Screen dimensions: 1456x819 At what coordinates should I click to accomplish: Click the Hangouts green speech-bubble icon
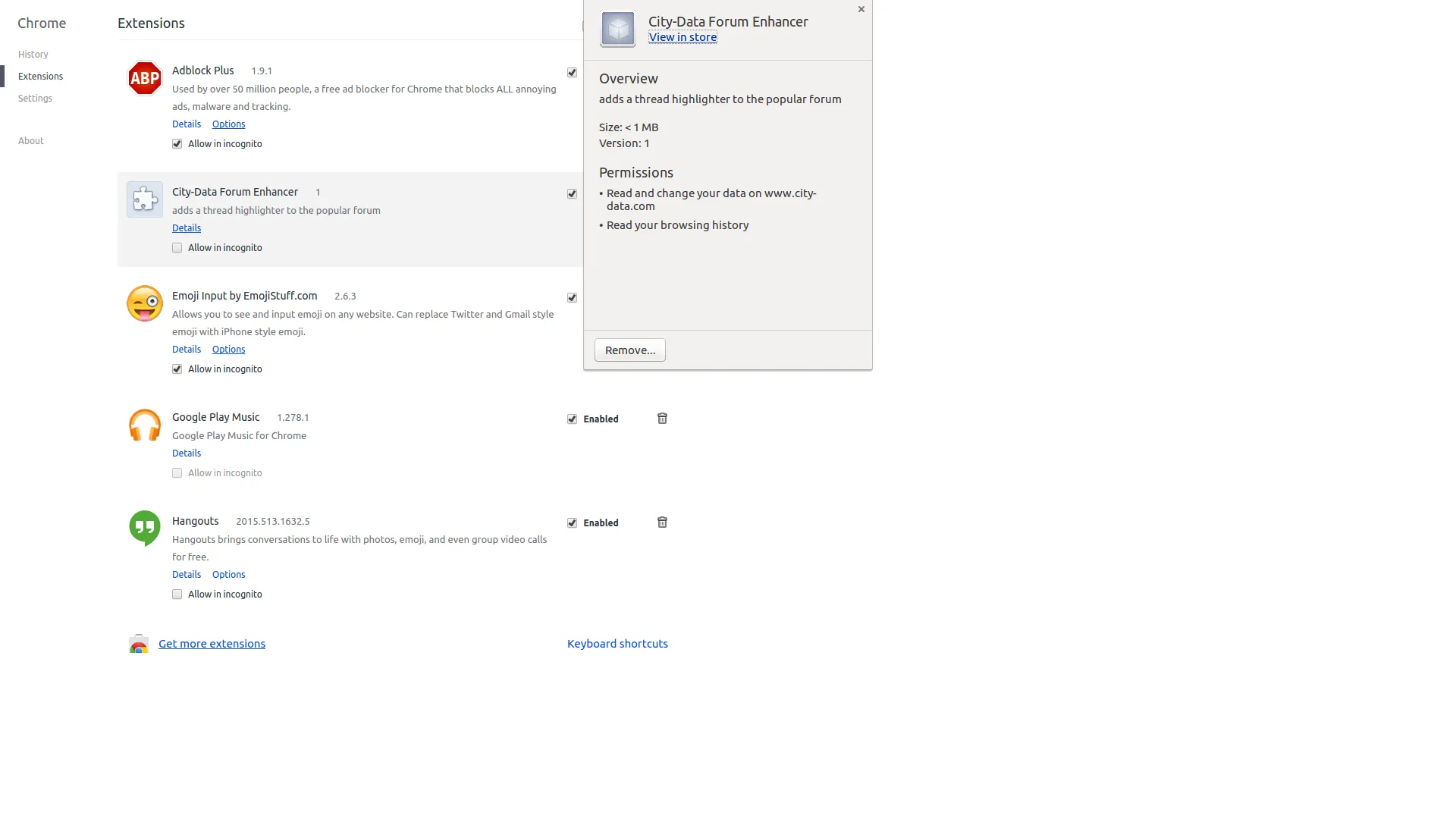coord(145,529)
